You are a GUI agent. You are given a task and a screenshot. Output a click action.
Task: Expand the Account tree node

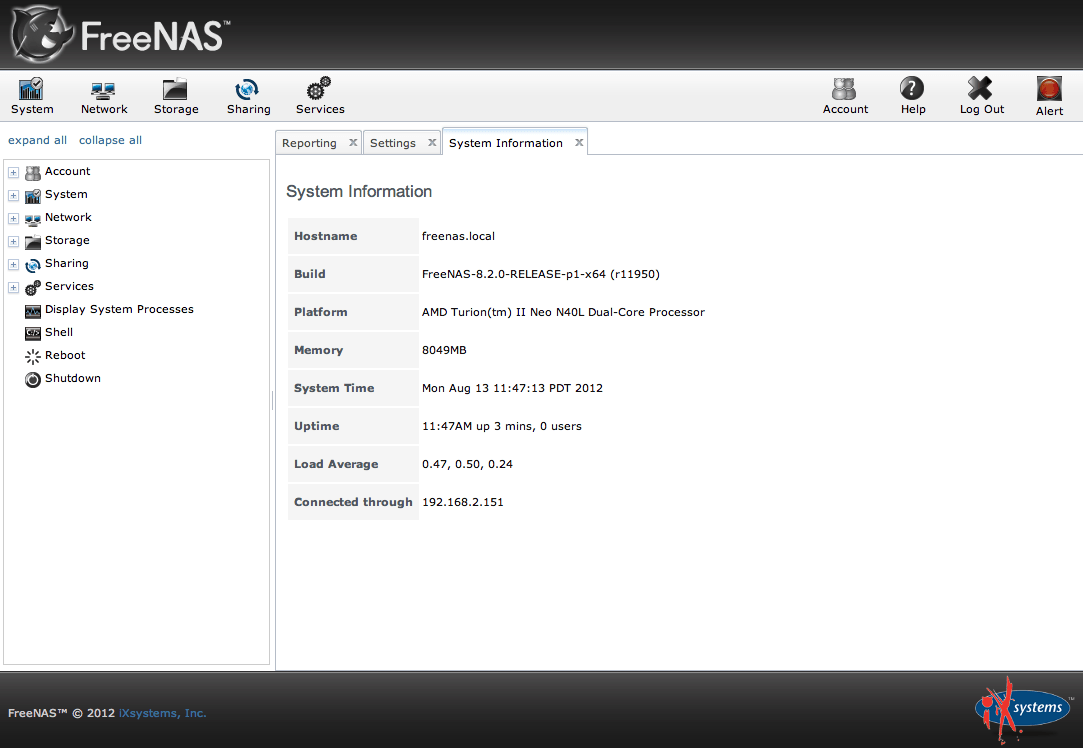click(x=13, y=173)
